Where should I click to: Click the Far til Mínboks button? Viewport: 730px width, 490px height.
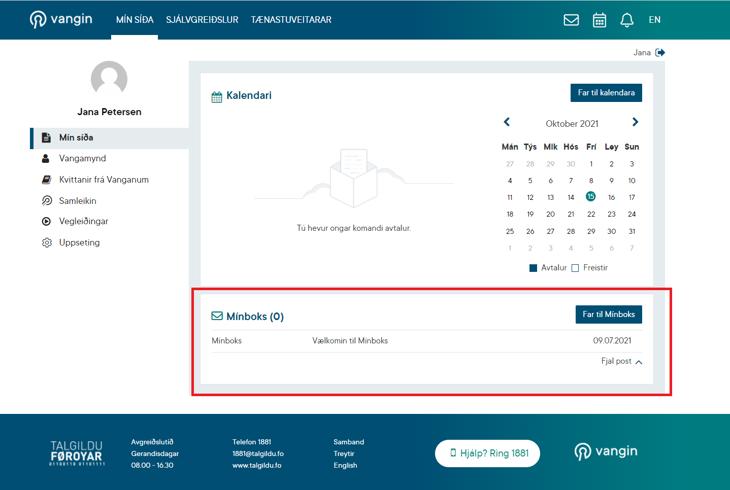608,314
